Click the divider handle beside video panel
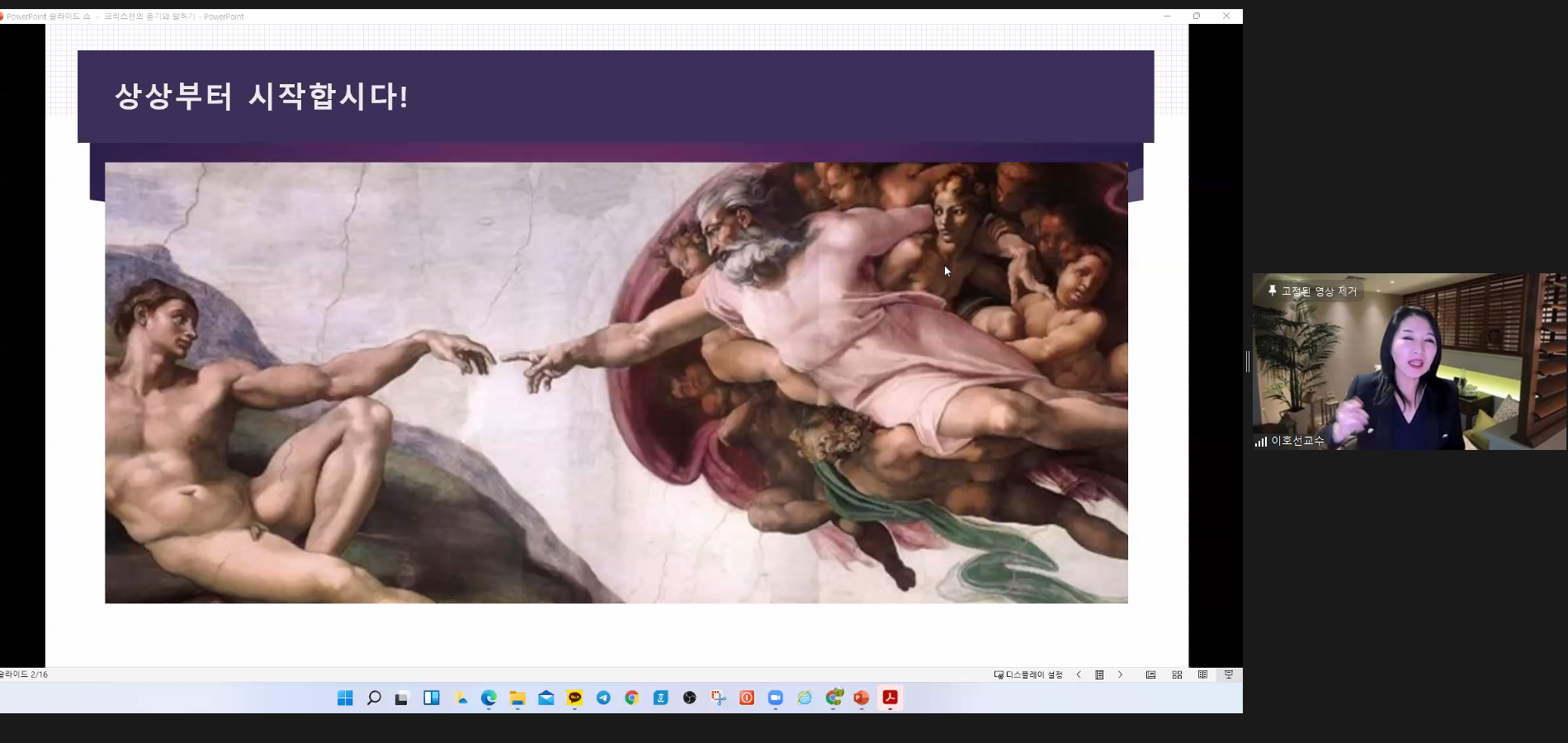The image size is (1568, 743). click(1248, 362)
